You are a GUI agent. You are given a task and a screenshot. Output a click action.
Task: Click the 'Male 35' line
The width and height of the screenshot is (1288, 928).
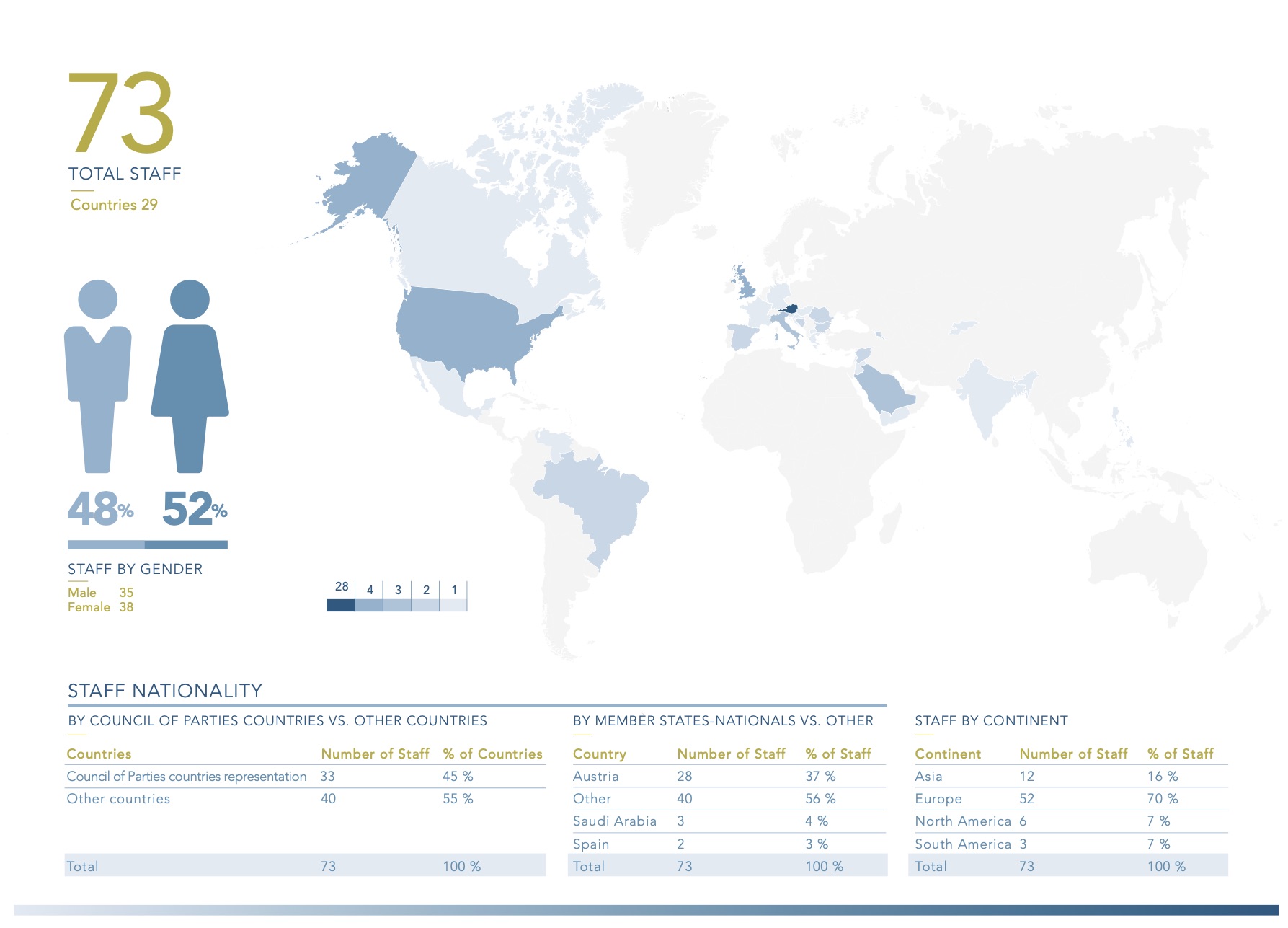pos(100,593)
